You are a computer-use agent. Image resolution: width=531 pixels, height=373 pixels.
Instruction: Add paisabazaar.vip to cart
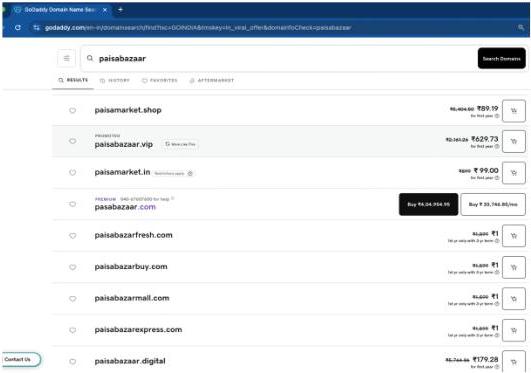pyautogui.click(x=514, y=141)
